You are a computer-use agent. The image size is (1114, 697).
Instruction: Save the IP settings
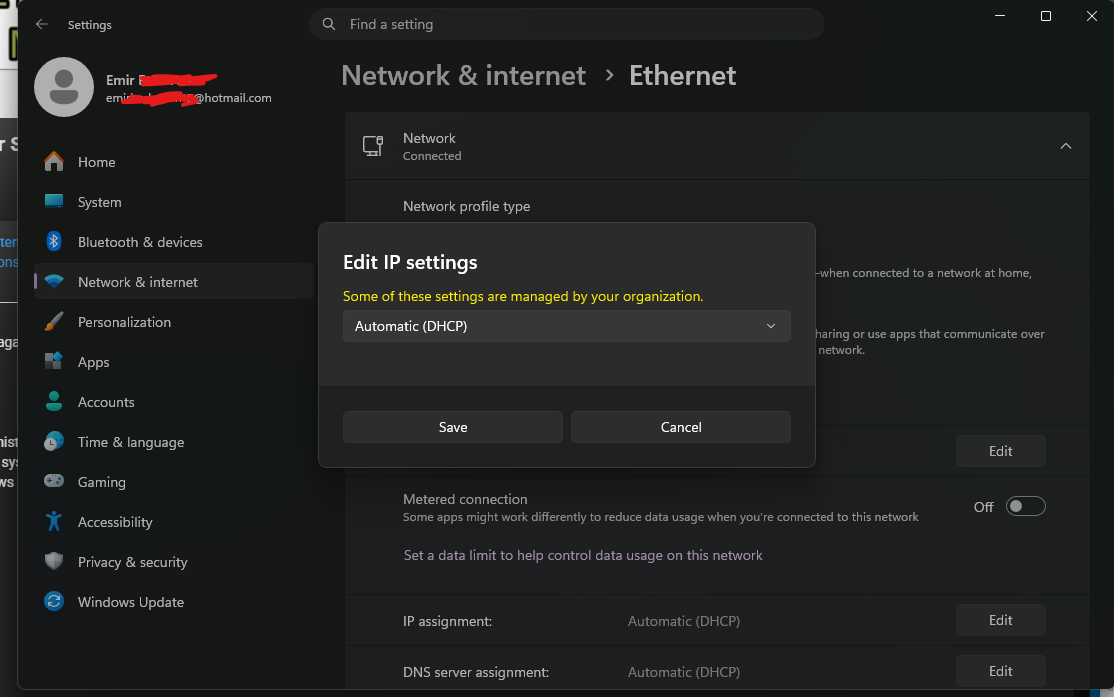(453, 427)
